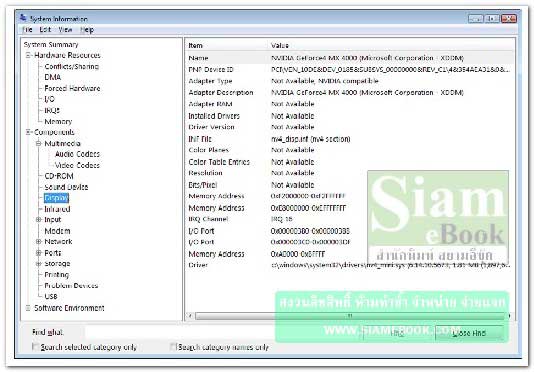Expand the Storage tree node
Image resolution: width=534 pixels, height=372 pixels.
(39, 264)
